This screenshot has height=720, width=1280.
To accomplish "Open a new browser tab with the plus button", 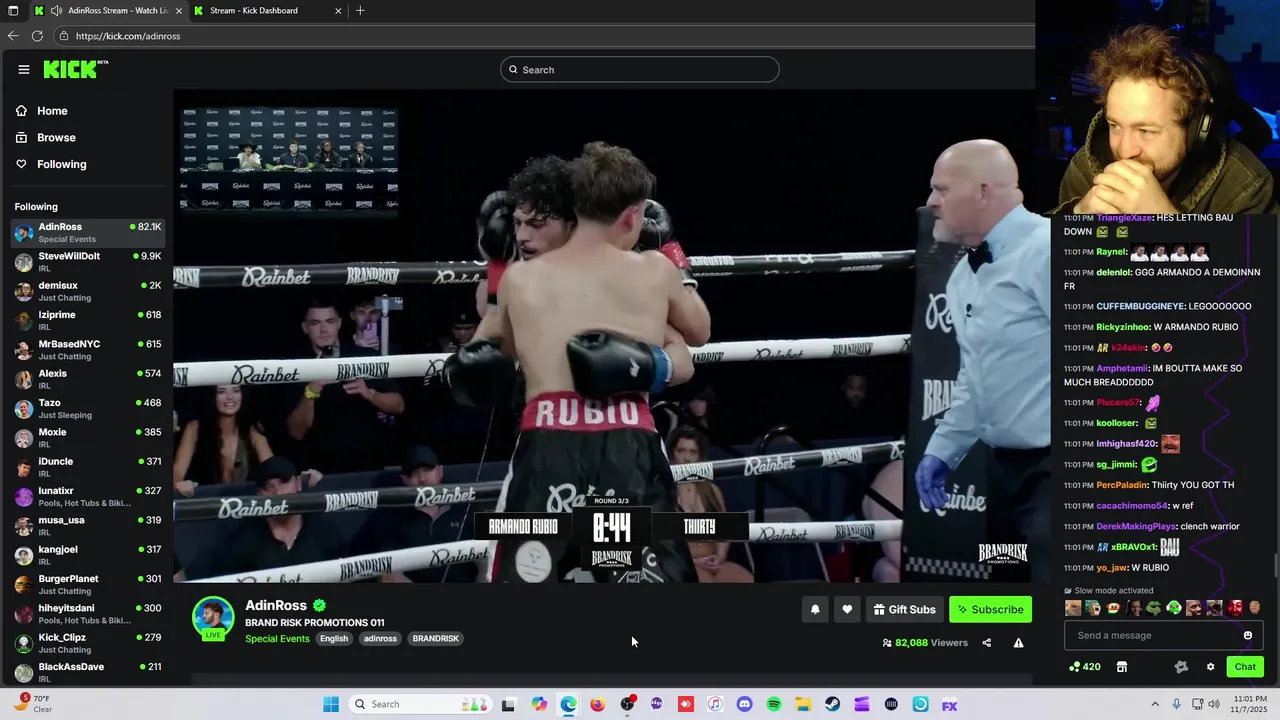I will click(360, 11).
